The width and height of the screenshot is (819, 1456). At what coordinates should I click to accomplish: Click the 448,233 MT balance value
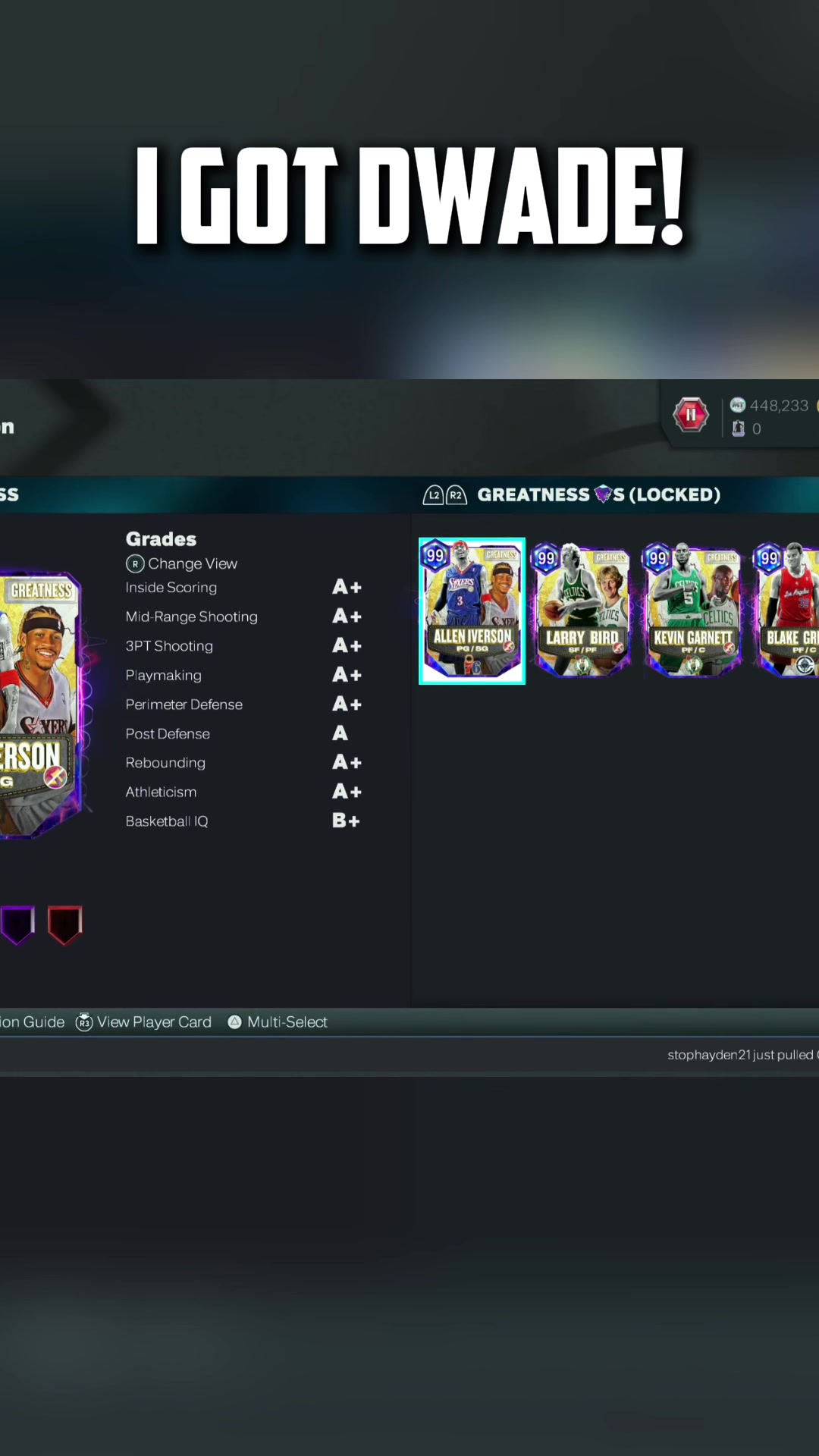(x=779, y=406)
